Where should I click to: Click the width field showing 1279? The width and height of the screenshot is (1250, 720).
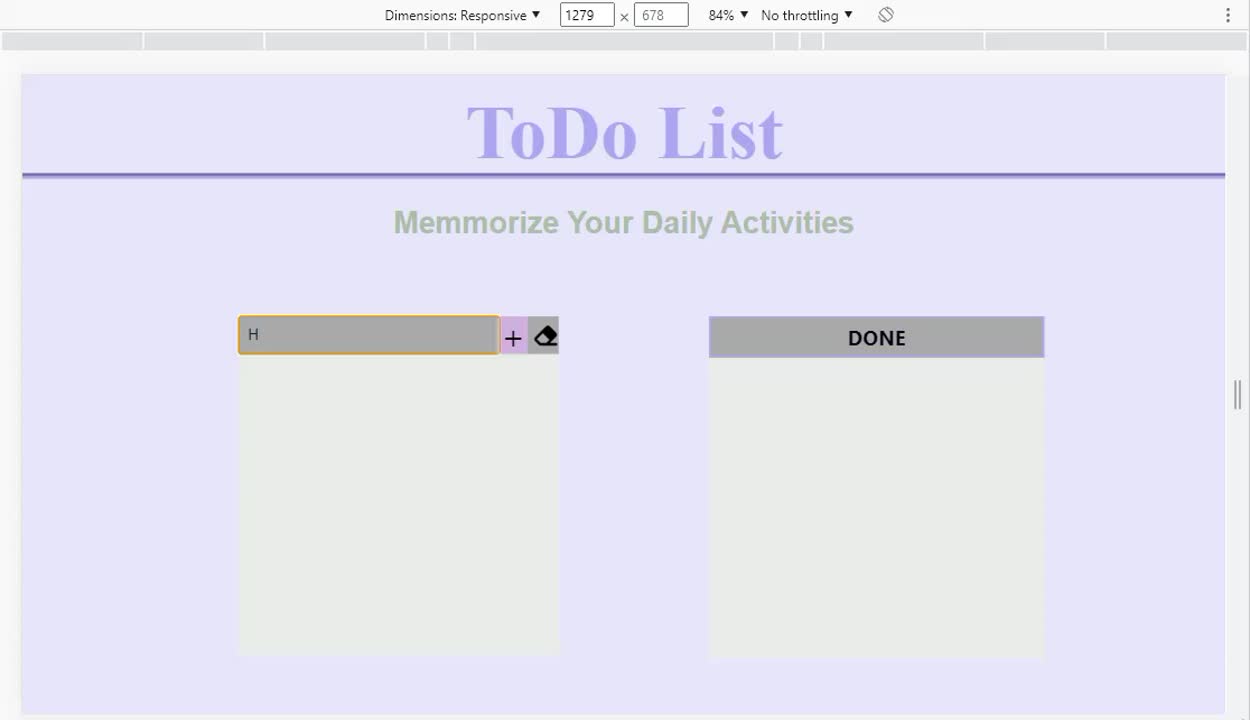click(587, 15)
